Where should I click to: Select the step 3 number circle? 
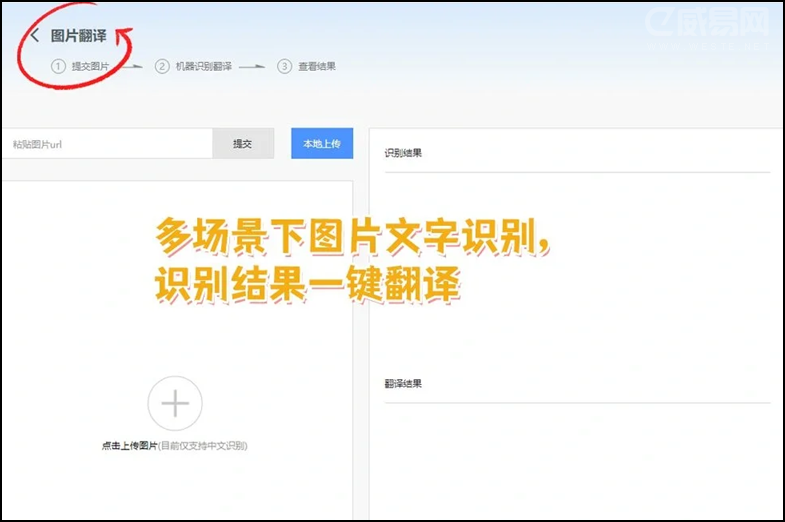click(284, 67)
